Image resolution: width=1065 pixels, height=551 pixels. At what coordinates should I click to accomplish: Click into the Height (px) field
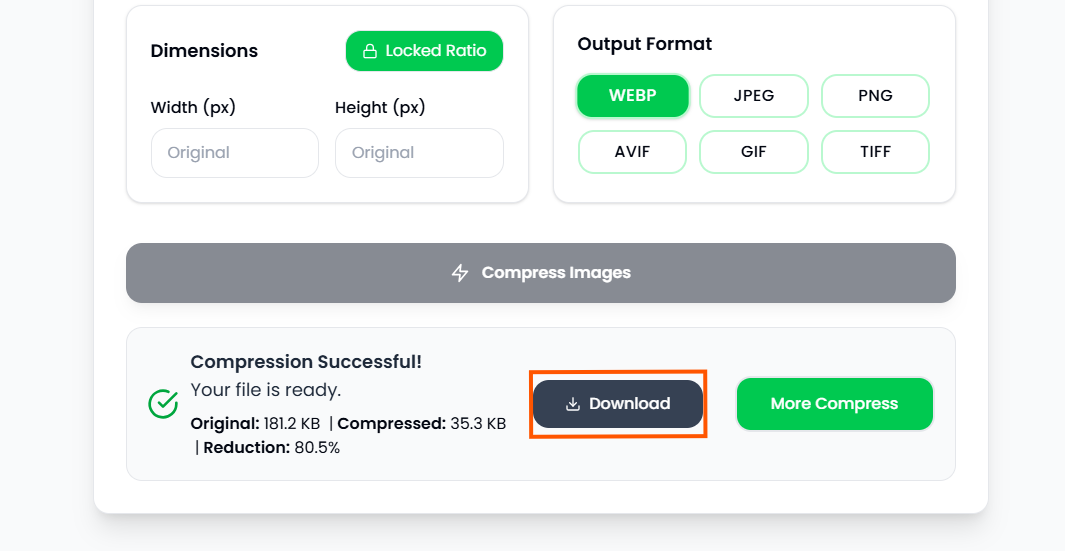419,153
